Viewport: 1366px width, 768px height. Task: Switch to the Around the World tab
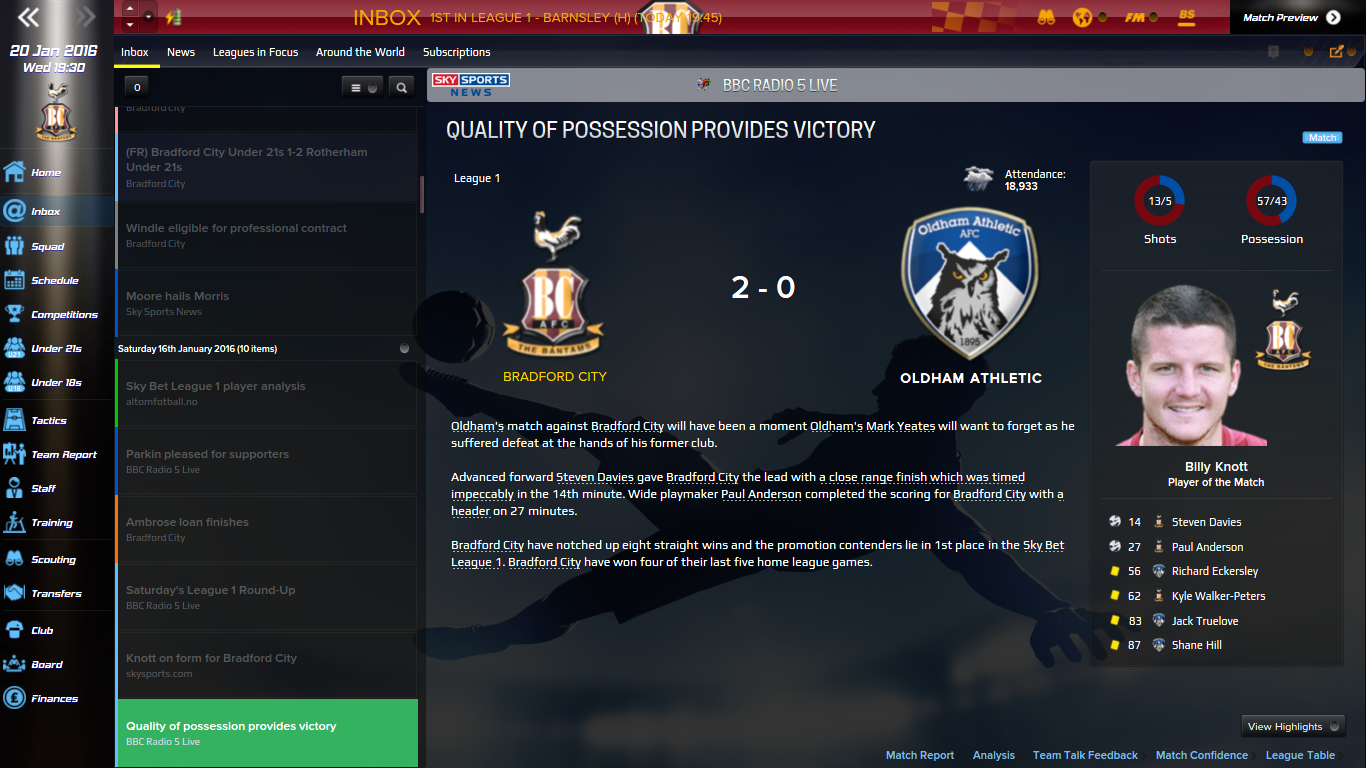(x=360, y=52)
